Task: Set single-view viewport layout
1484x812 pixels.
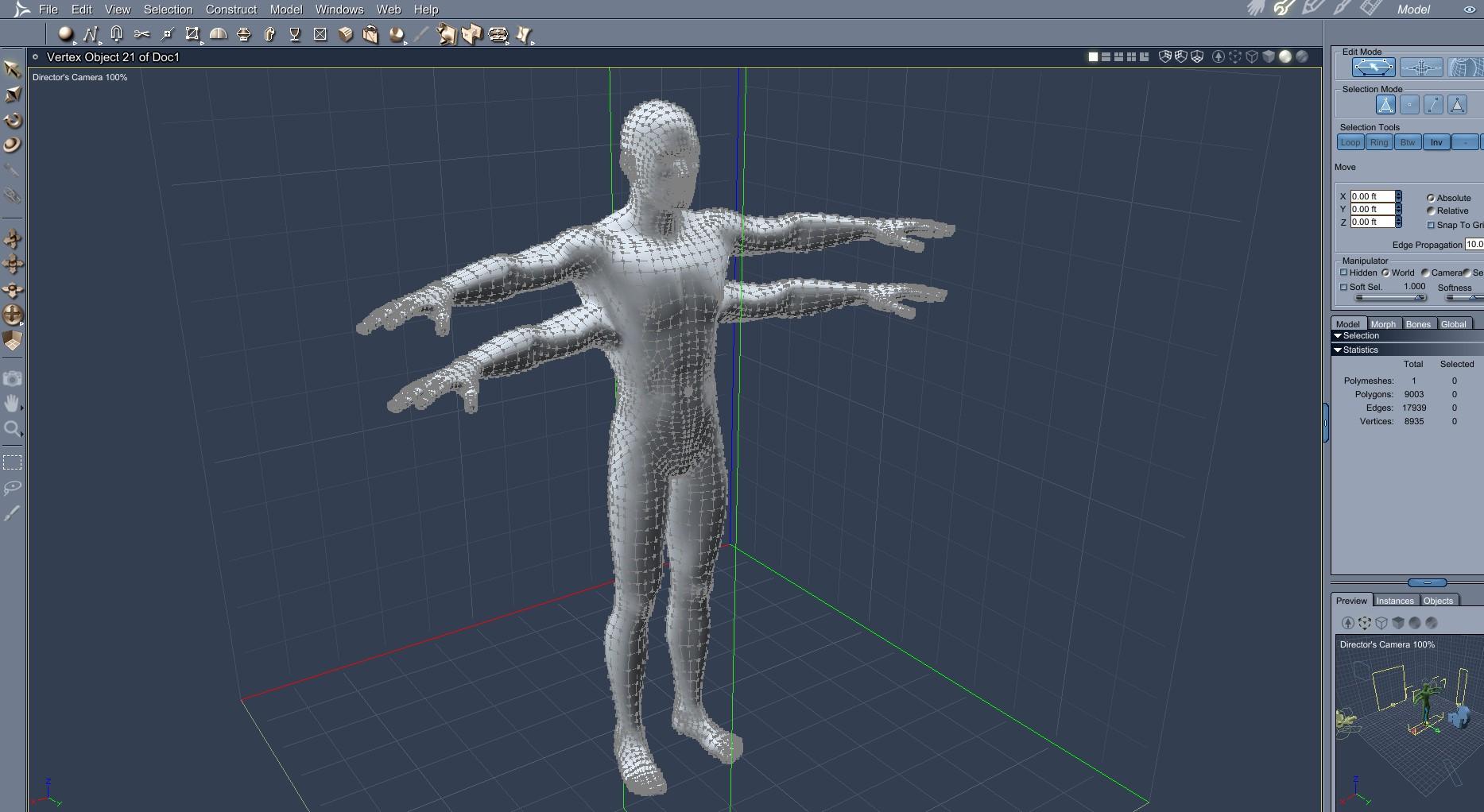Action: pos(1093,56)
